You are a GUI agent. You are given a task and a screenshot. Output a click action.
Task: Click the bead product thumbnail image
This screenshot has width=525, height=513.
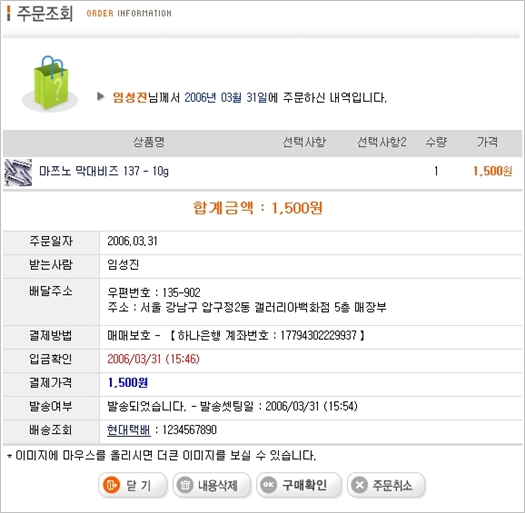pos(18,172)
